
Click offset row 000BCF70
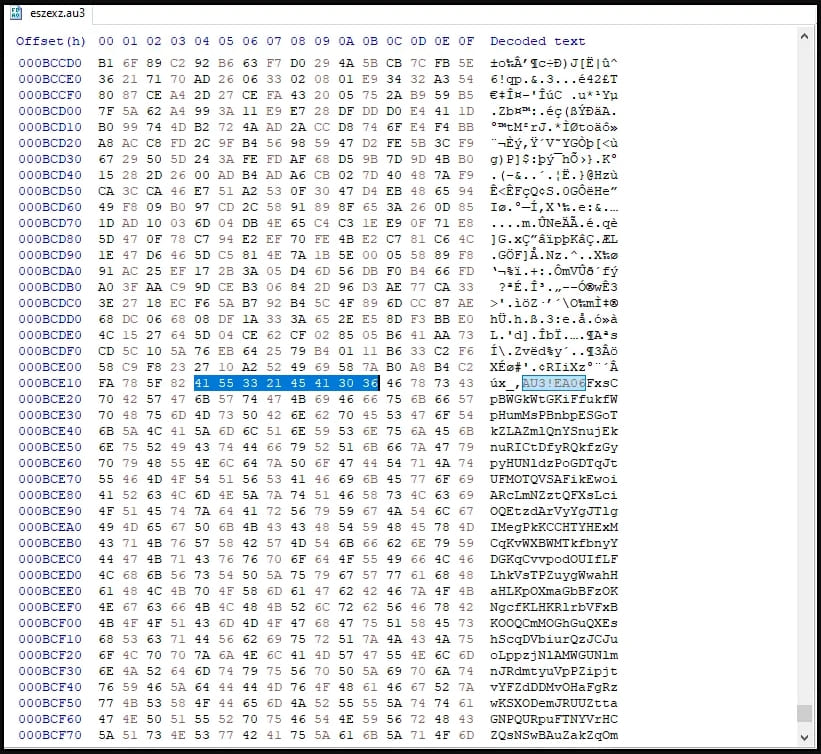50,735
